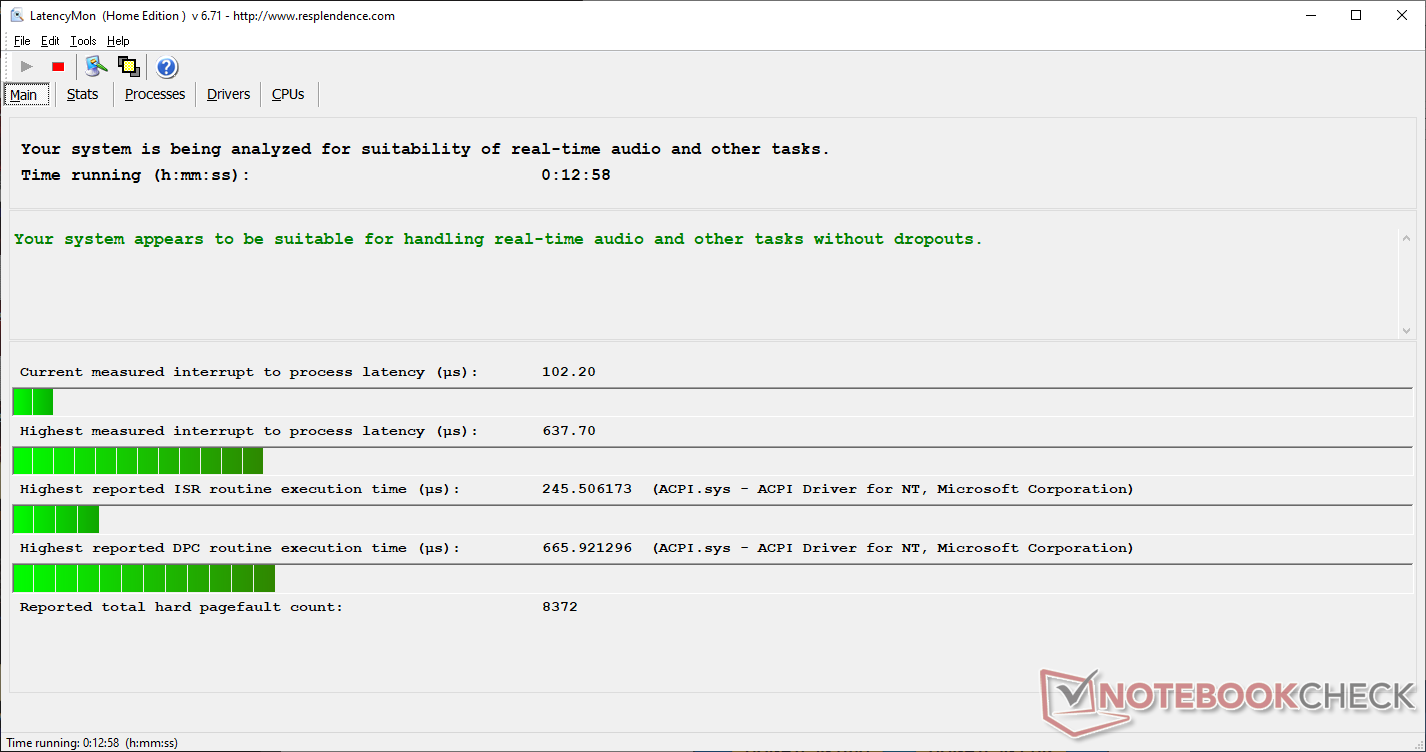Click the 'Reported total hard pagefault count' label
Viewport: 1426px width, 752px height.
pyautogui.click(x=181, y=607)
